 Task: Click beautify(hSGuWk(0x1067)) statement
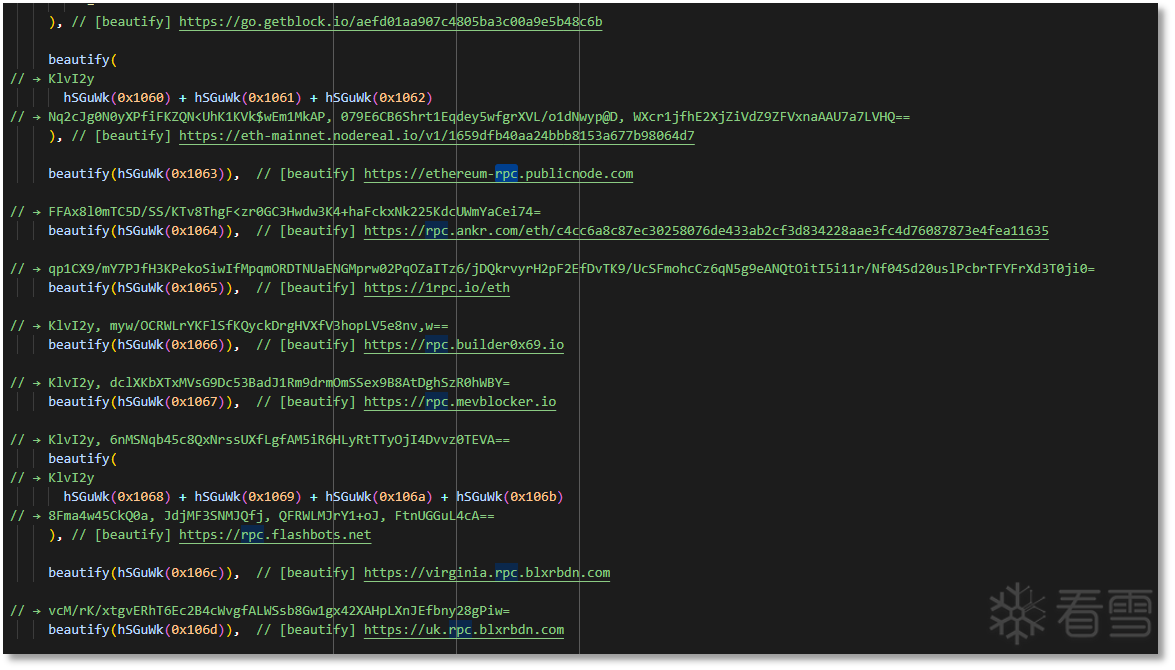(144, 402)
